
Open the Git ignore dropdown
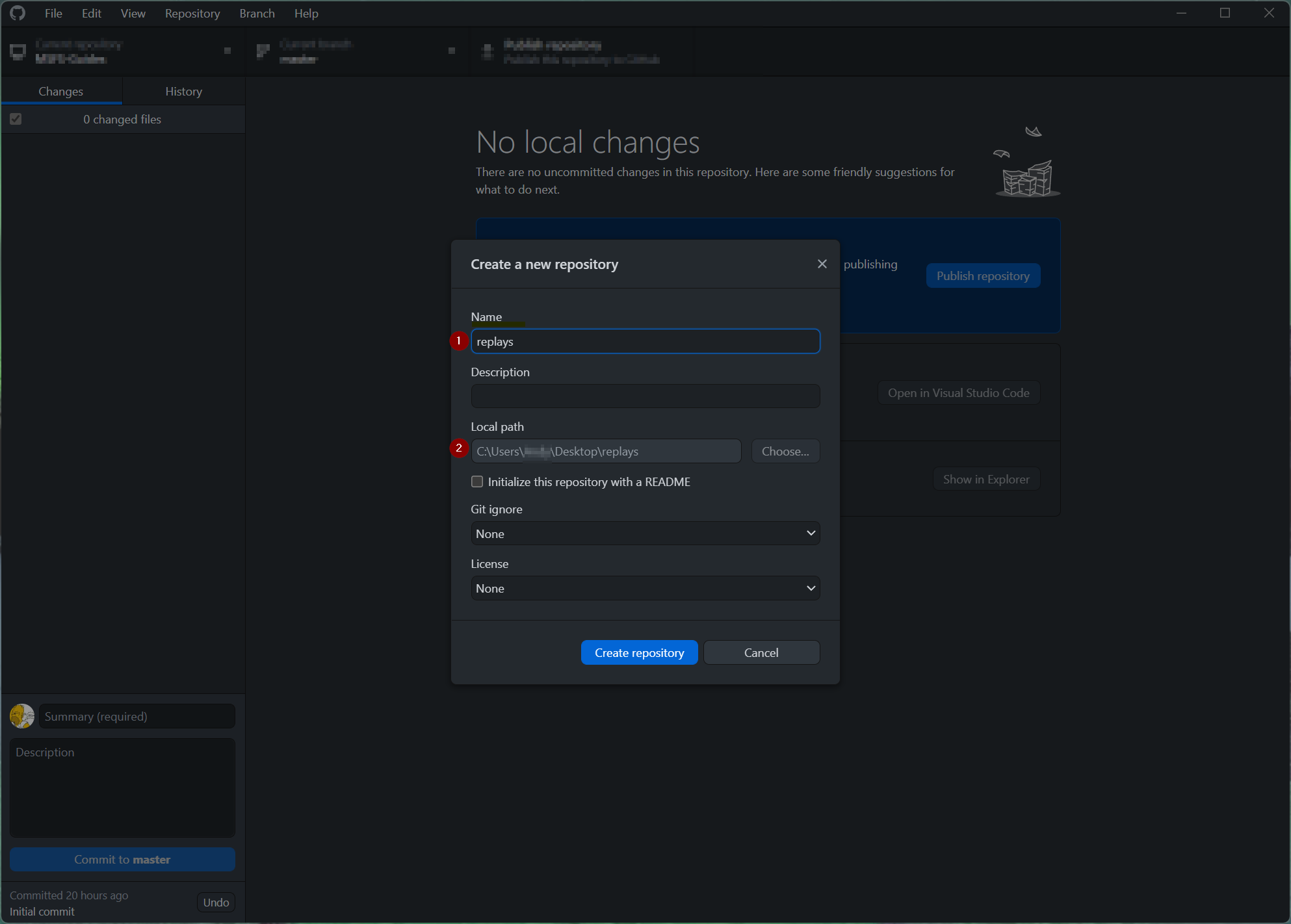coord(645,533)
